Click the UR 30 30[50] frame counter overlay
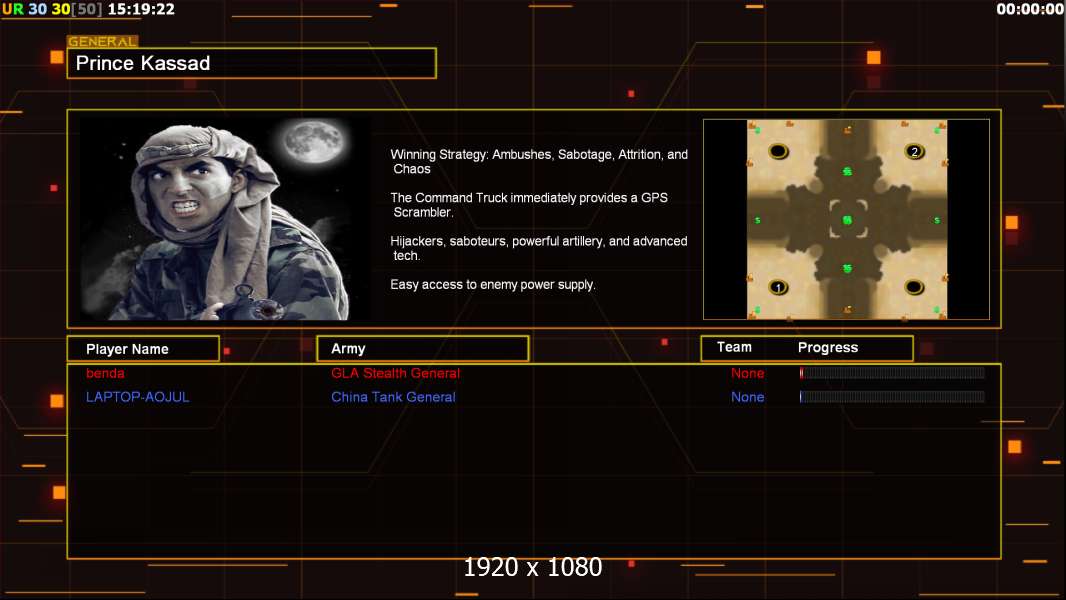Image resolution: width=1066 pixels, height=600 pixels. pos(52,10)
